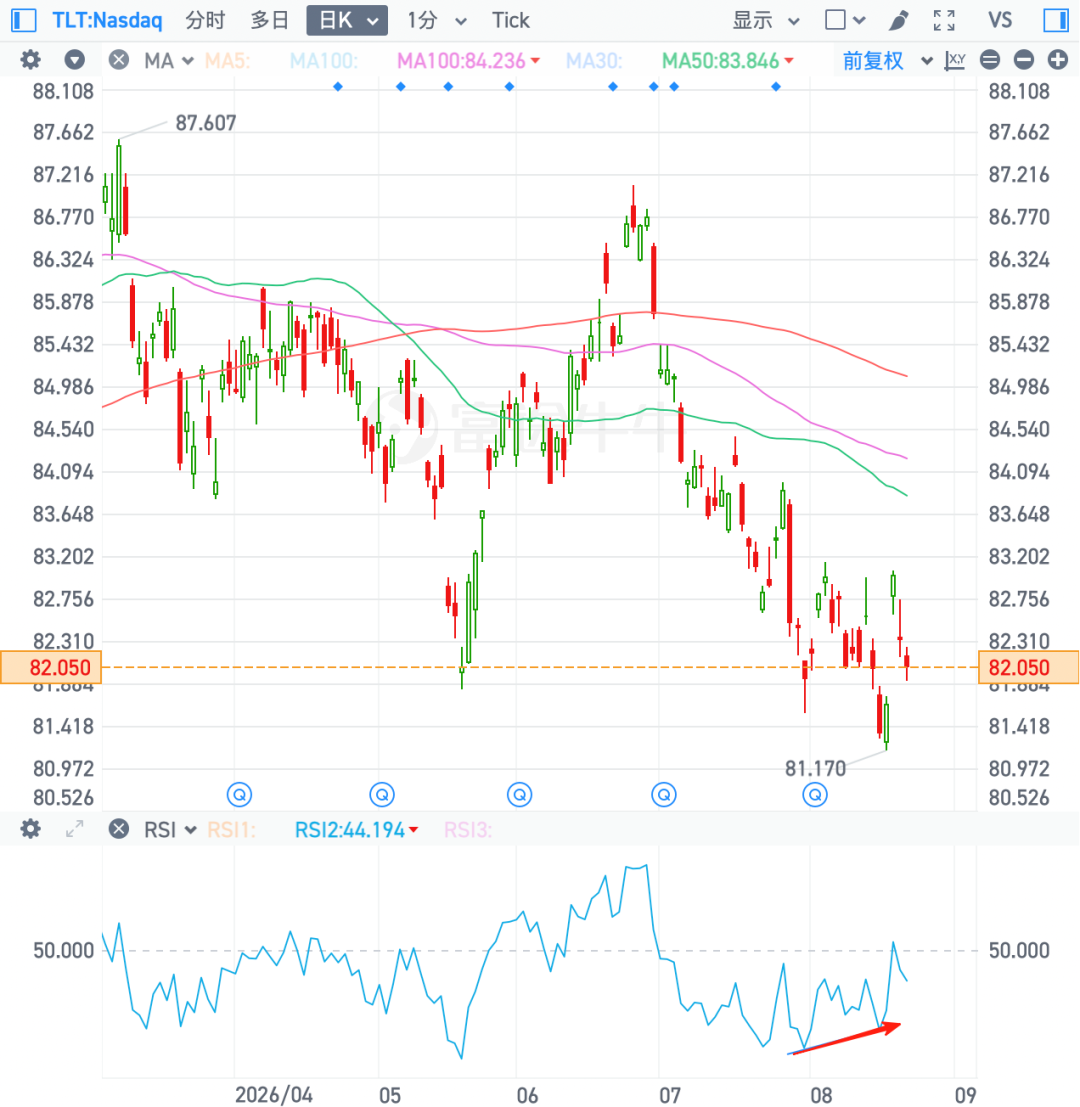
Task: Open the MA indicator type dropdown
Action: tap(169, 61)
